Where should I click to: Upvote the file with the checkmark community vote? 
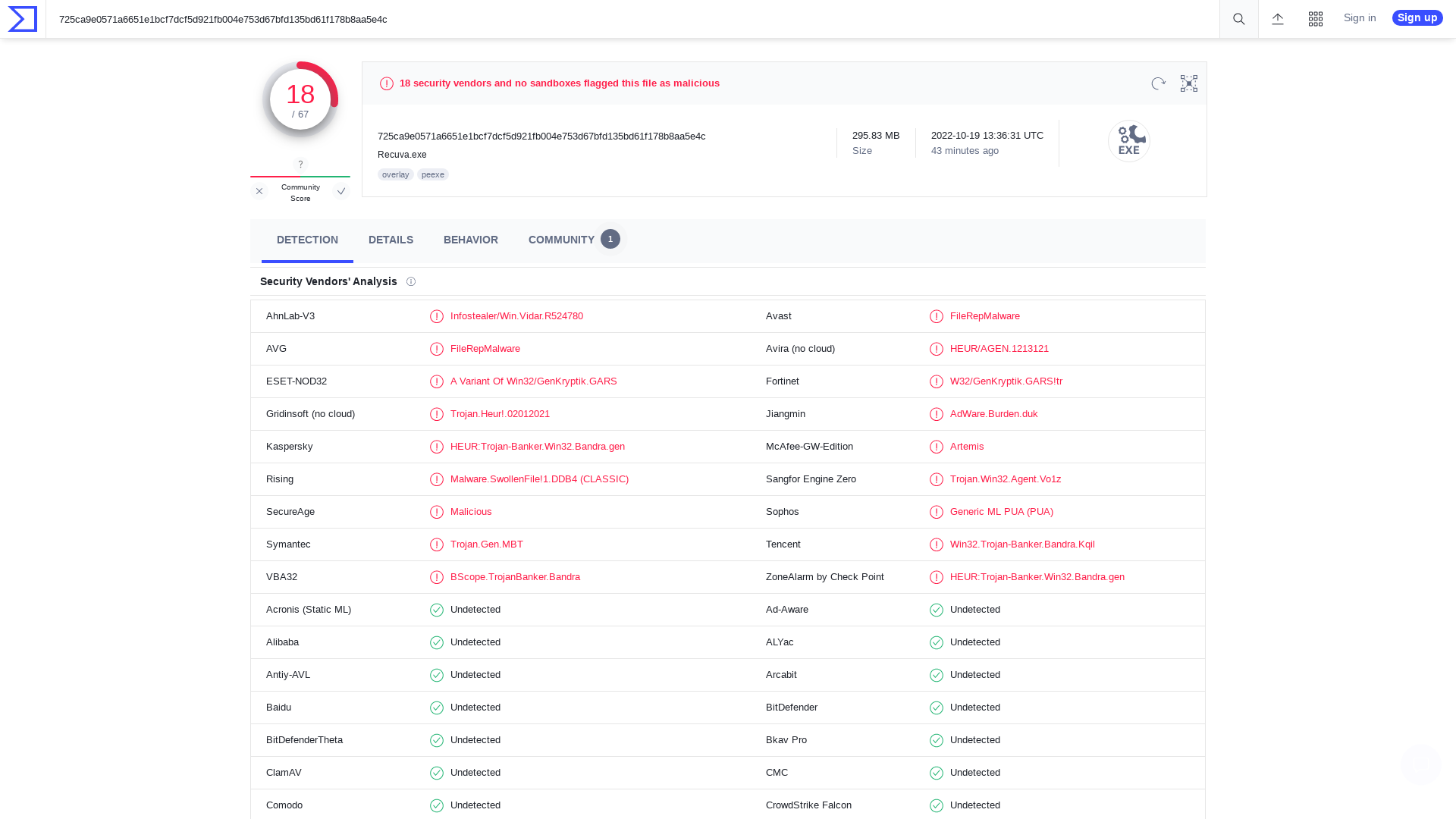pyautogui.click(x=341, y=191)
